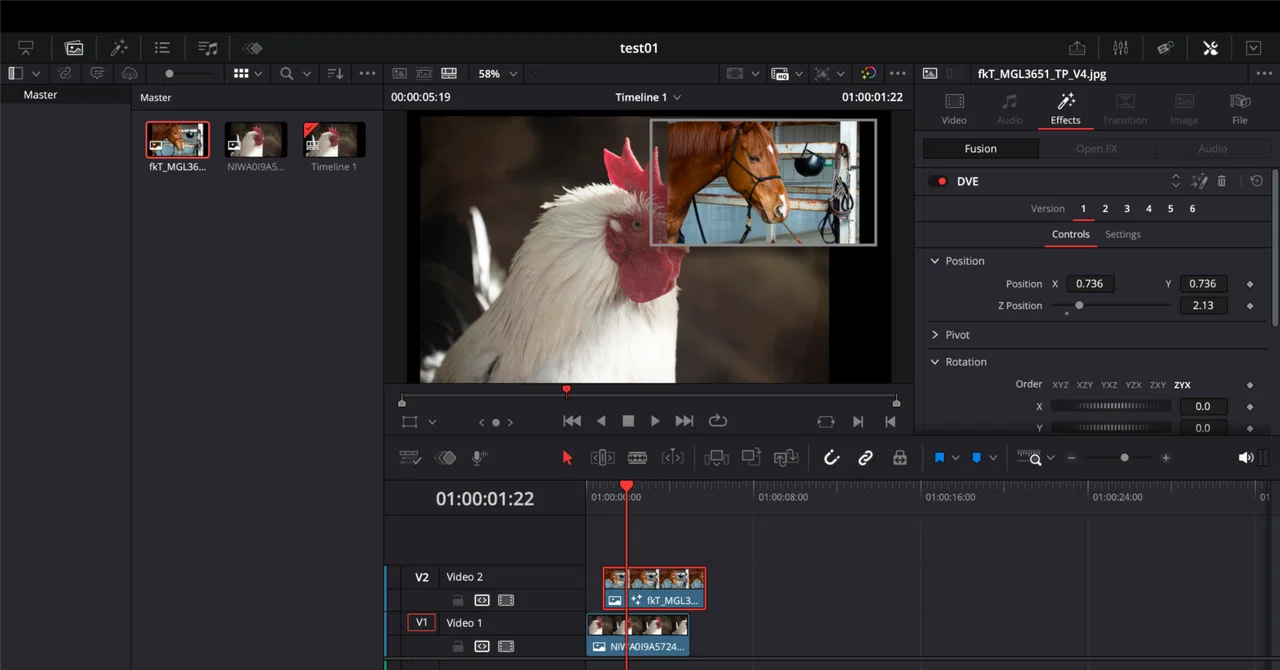The height and width of the screenshot is (670, 1280).
Task: Click the media pool sort icon
Action: point(335,74)
